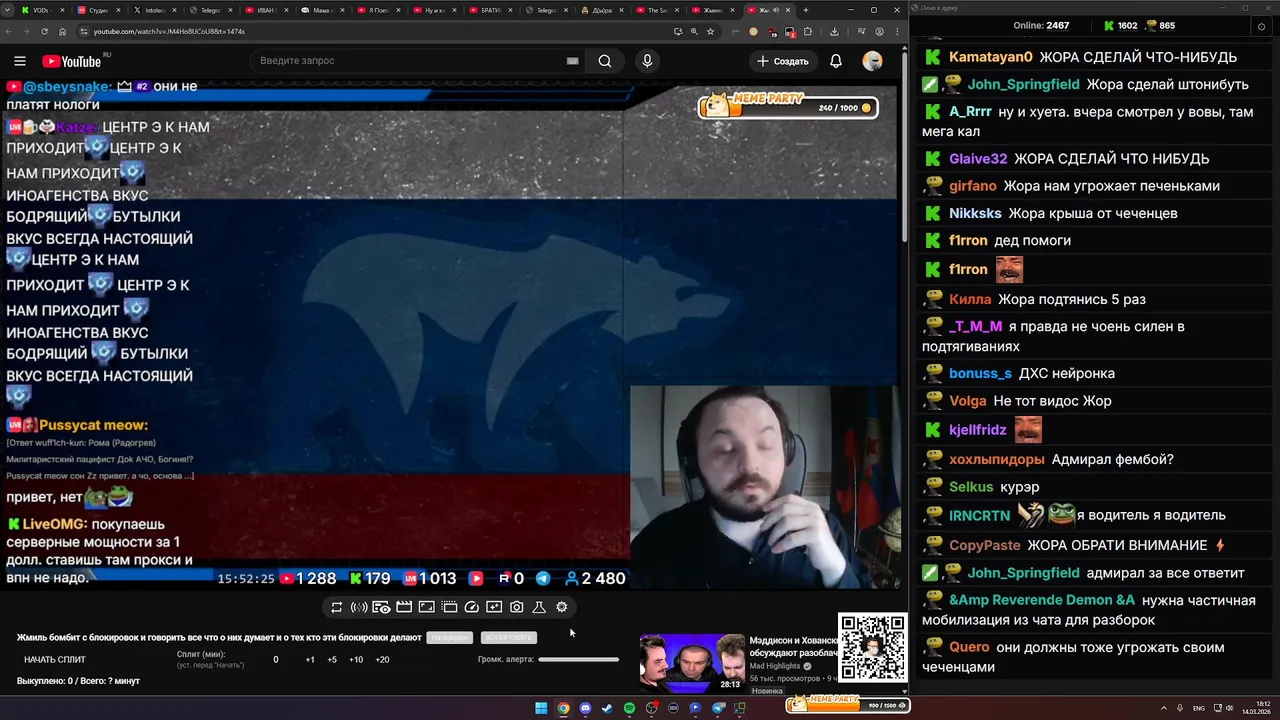The image size is (1280, 720).
Task: Switch to the The Su browser tab
Action: pyautogui.click(x=657, y=10)
